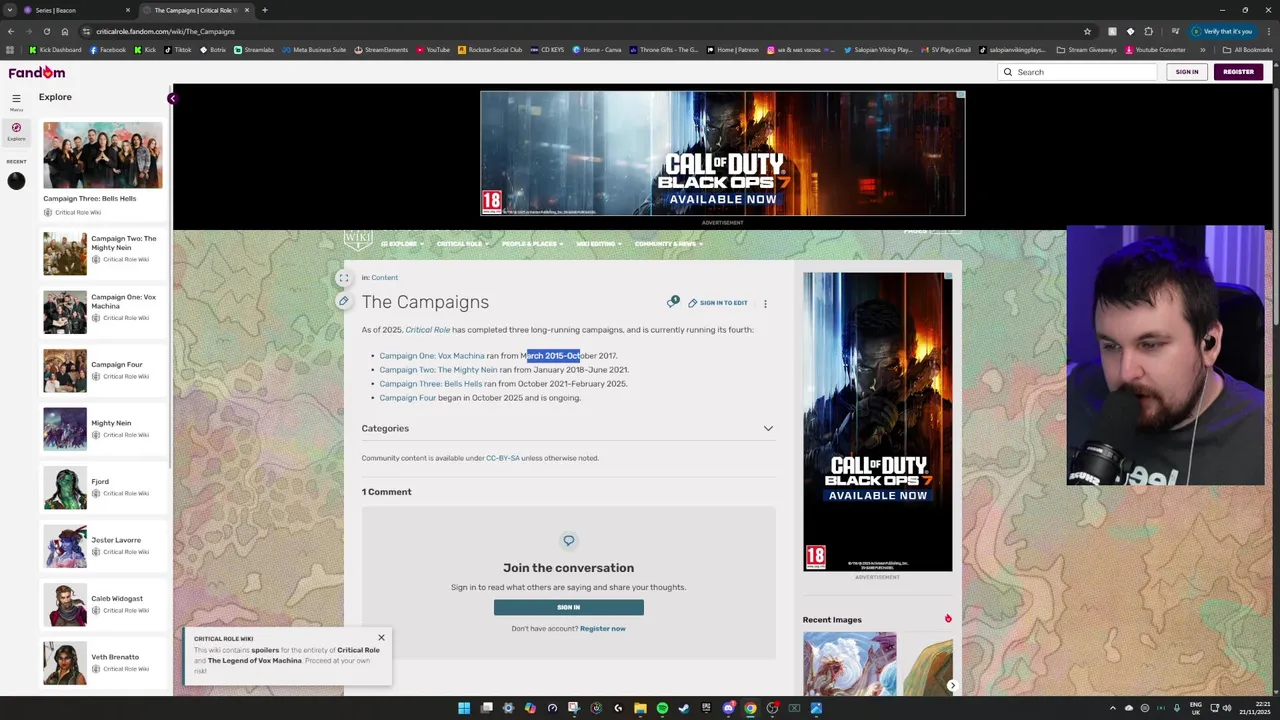This screenshot has height=720, width=1280.
Task: Open the tab search dropdown arrow
Action: click(11, 10)
